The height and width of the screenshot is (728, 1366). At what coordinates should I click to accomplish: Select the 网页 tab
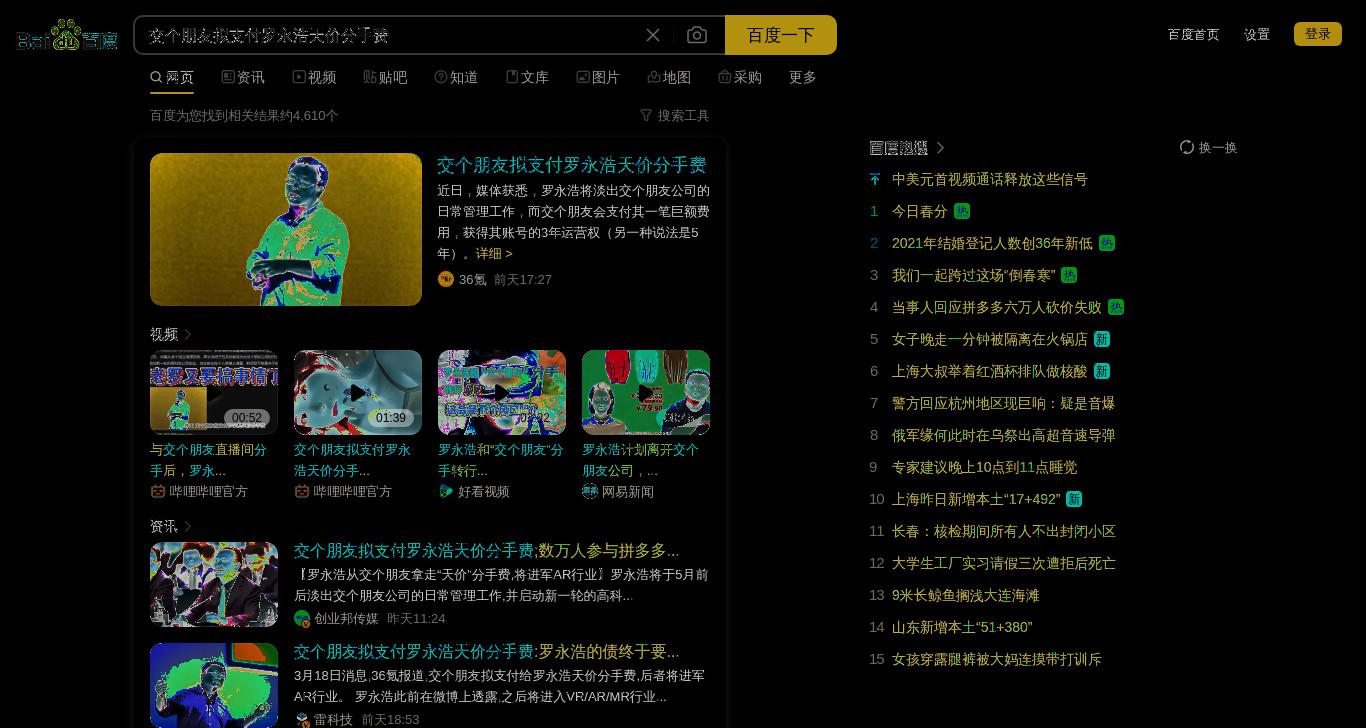coord(172,77)
